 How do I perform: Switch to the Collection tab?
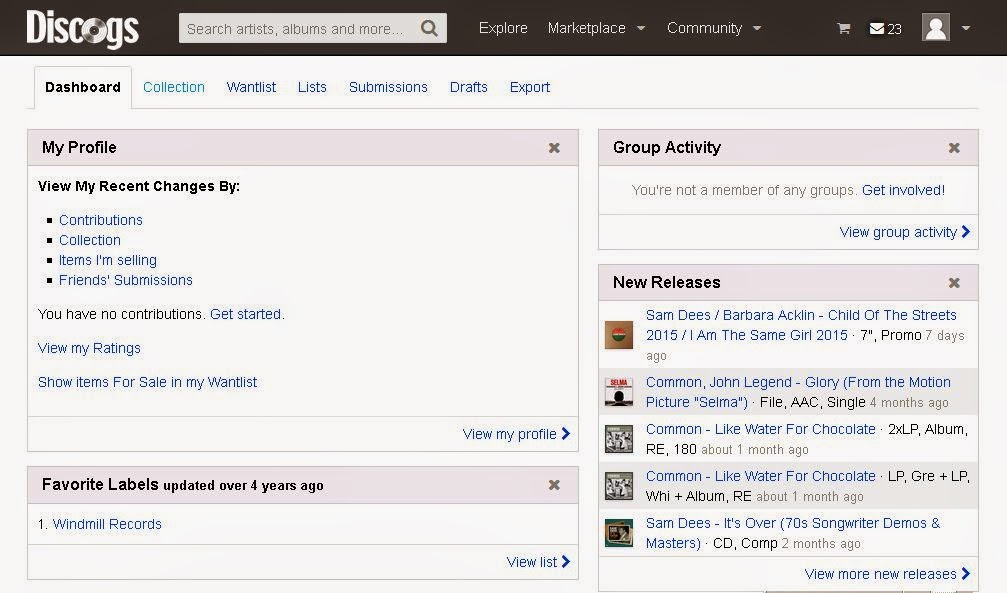coord(173,87)
